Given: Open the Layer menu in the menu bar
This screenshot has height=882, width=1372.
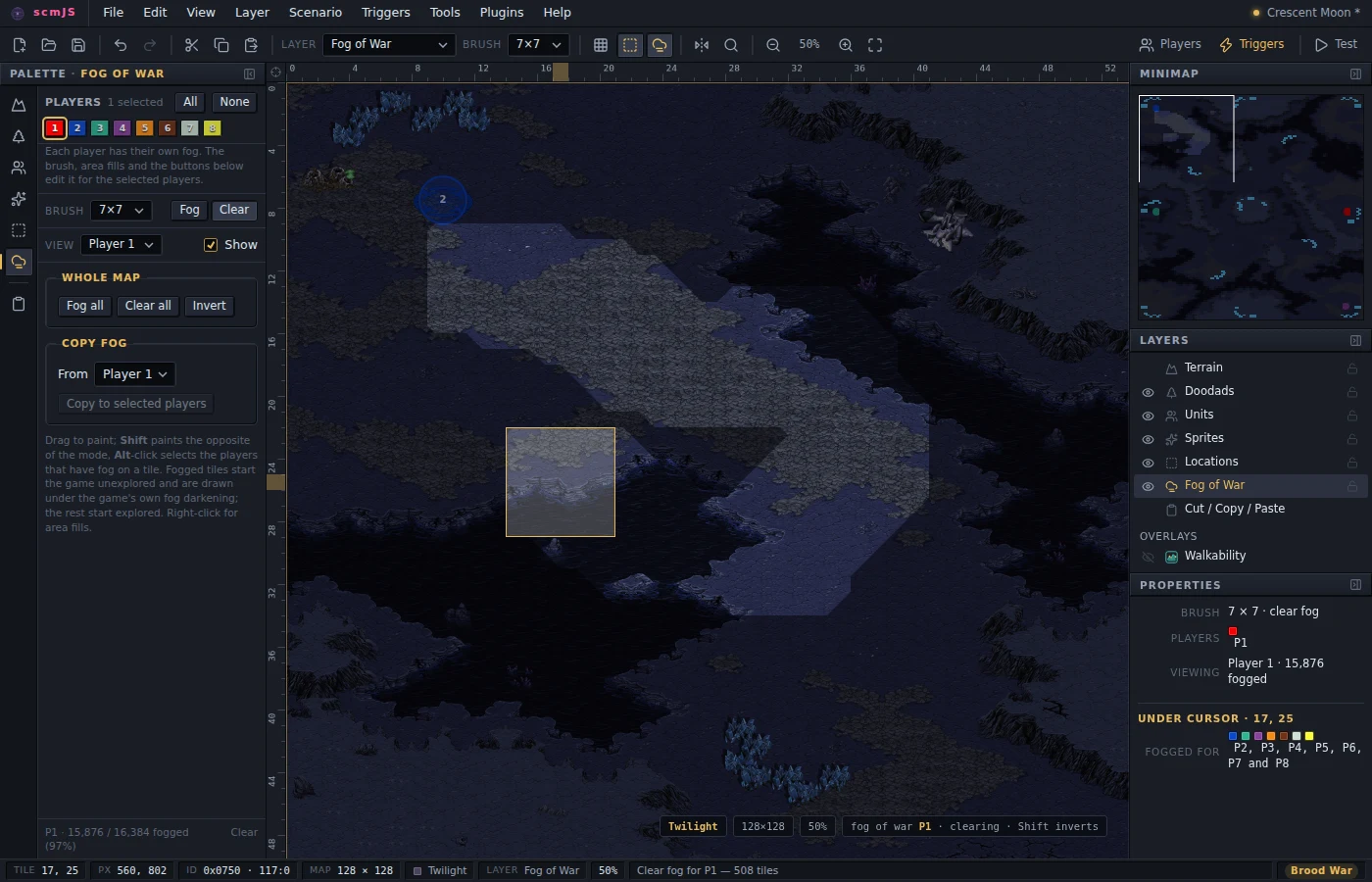Looking at the screenshot, I should click(252, 13).
